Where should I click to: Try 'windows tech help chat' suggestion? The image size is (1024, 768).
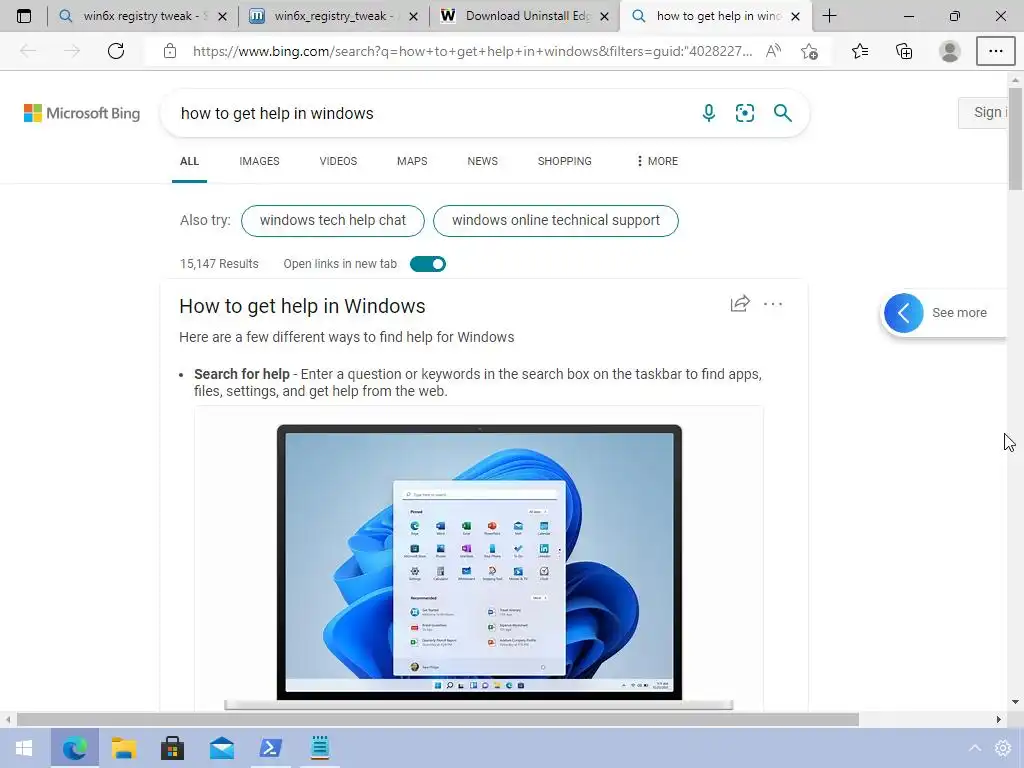(x=333, y=221)
